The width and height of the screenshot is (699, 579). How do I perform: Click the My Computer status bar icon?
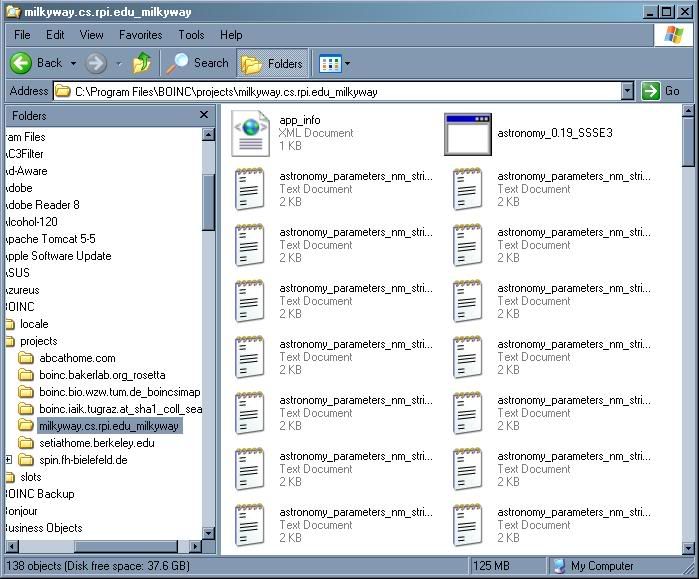[559, 566]
